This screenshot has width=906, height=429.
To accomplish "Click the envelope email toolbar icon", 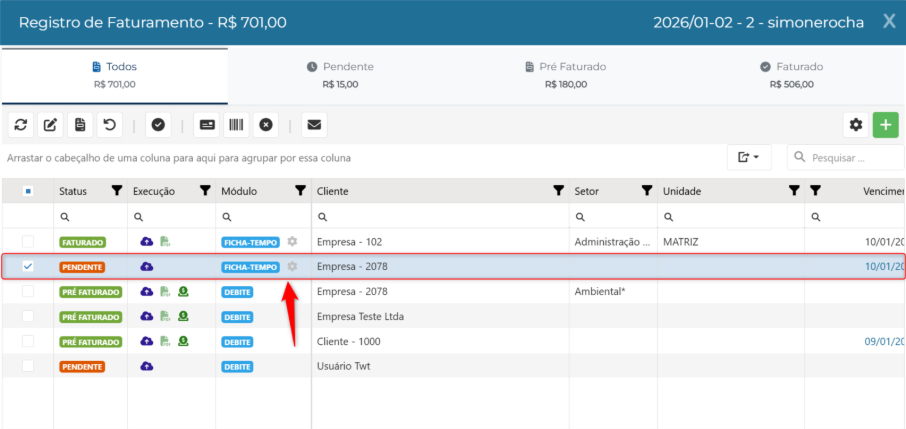I will click(x=314, y=125).
